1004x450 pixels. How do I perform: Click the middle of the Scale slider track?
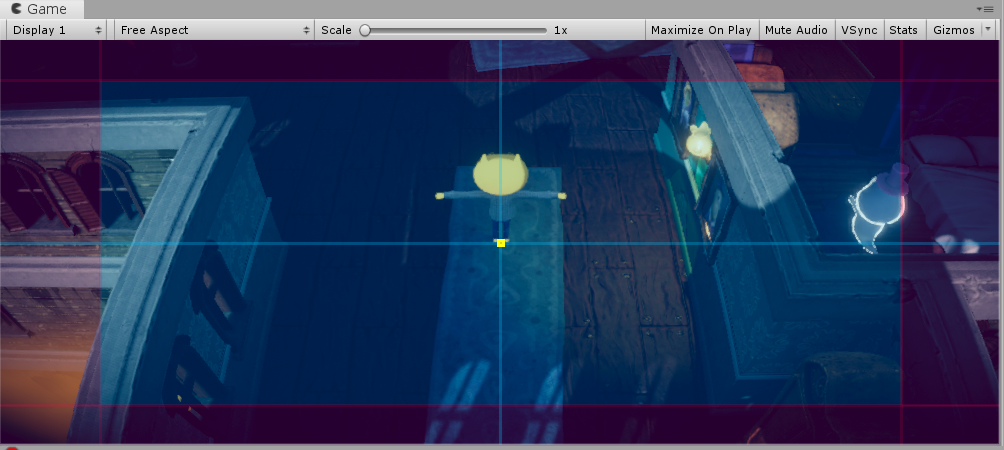coord(455,30)
